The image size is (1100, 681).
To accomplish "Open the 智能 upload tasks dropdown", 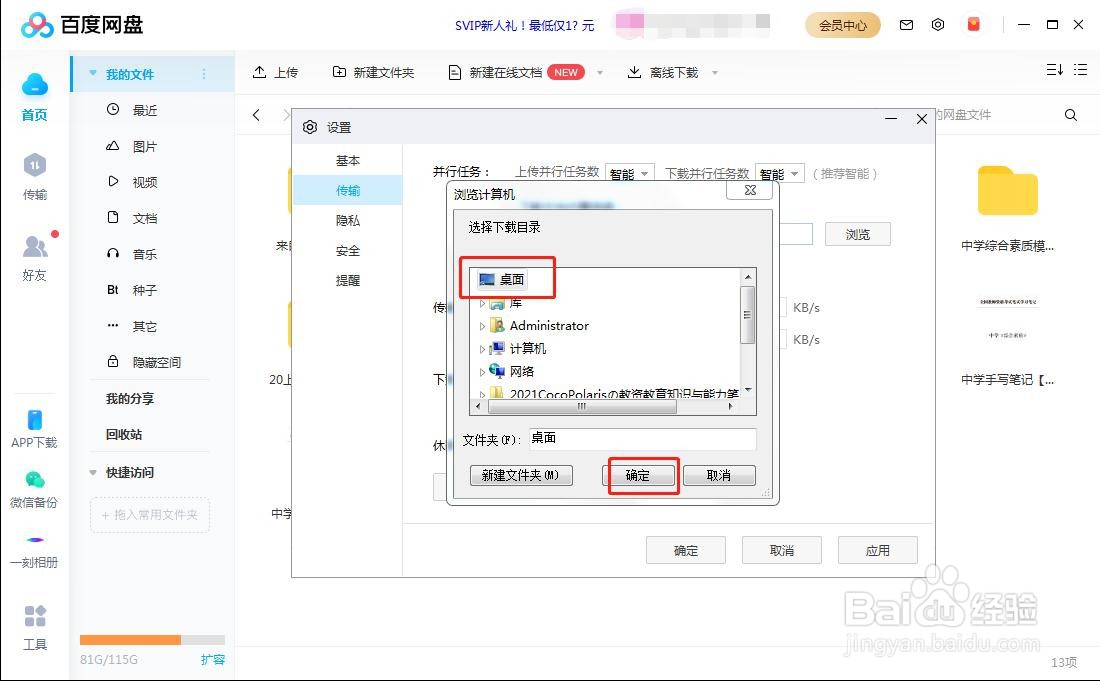I will tap(629, 172).
